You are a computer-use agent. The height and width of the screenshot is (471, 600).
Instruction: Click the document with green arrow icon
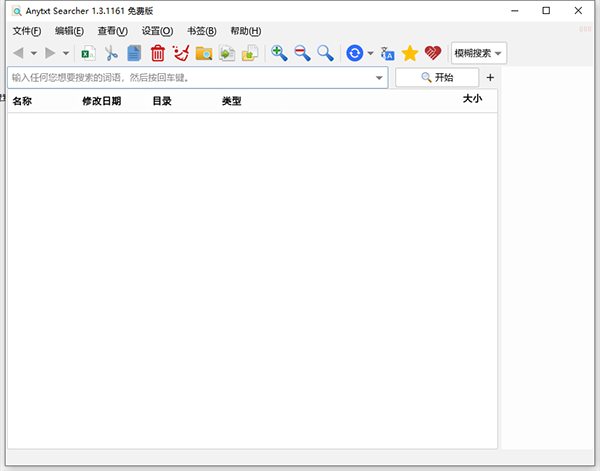click(x=227, y=53)
